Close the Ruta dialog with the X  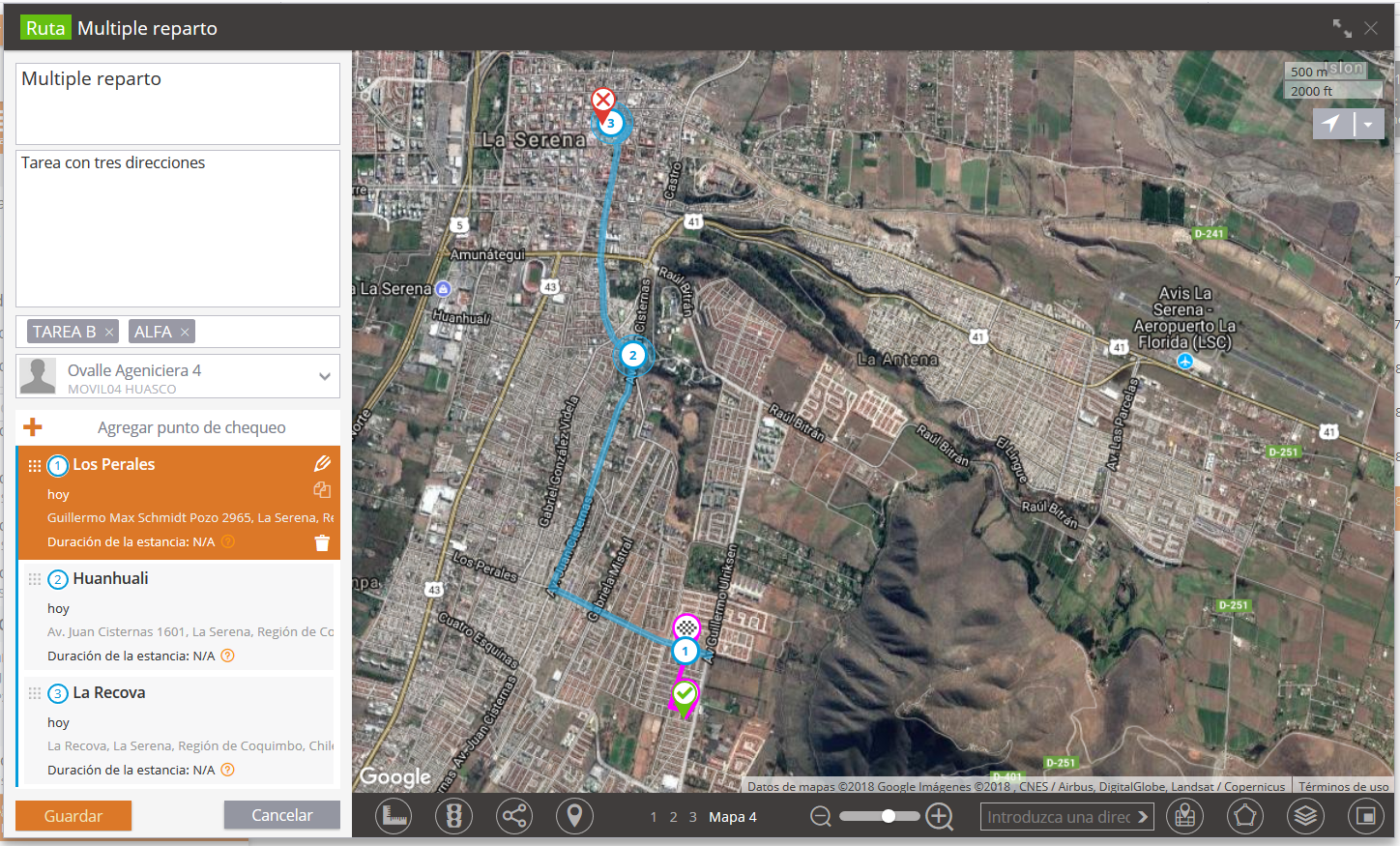[x=1371, y=28]
